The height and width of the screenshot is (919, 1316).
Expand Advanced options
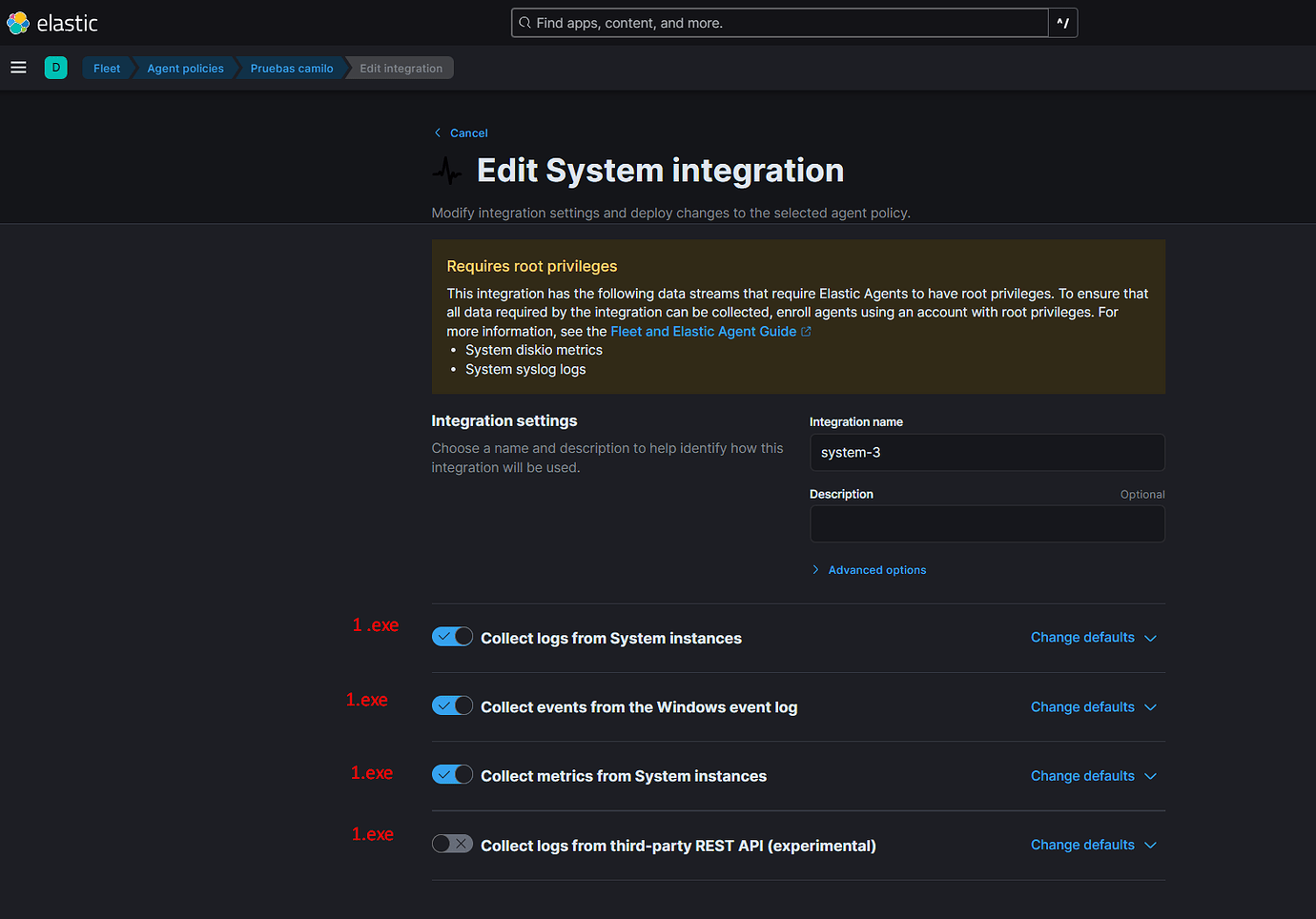[876, 569]
